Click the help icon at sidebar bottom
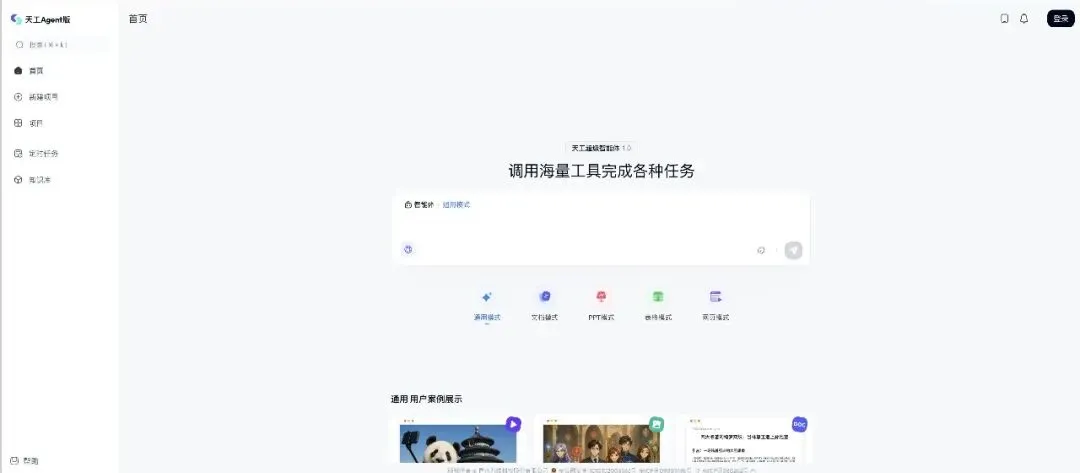The width and height of the screenshot is (1080, 473). click(14, 461)
